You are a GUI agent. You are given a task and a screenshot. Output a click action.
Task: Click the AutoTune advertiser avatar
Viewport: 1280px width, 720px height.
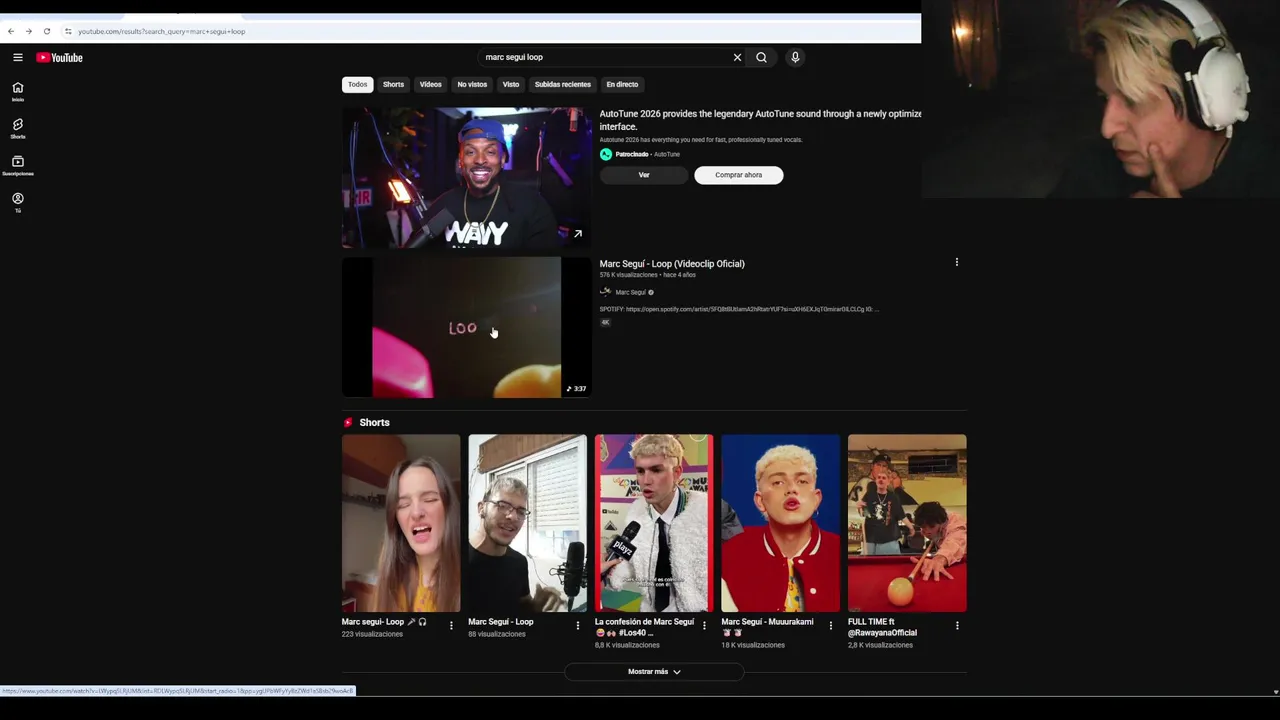(605, 154)
